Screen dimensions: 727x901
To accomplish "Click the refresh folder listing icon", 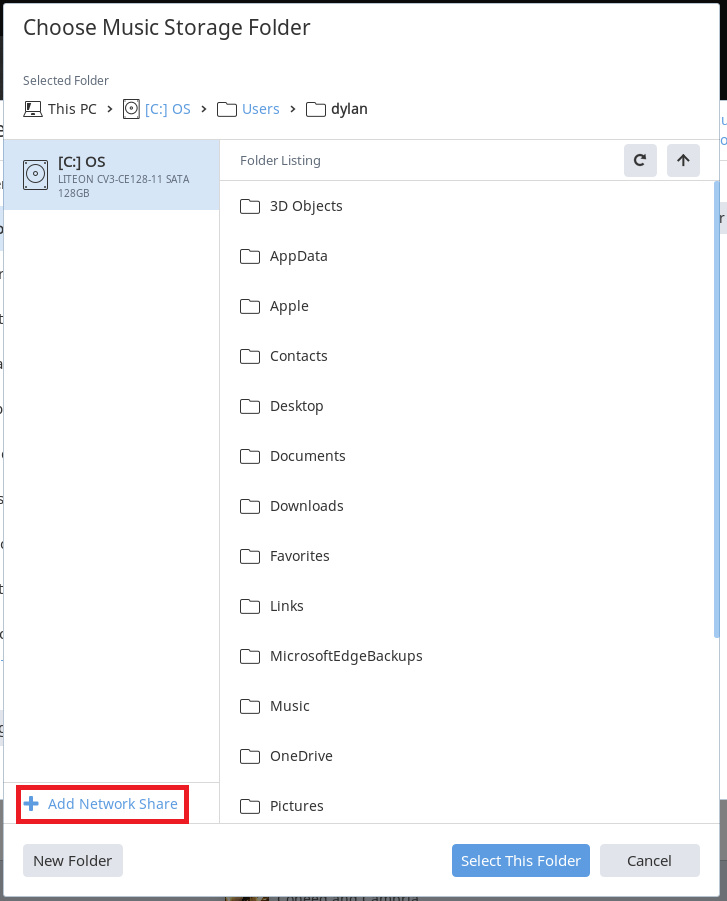I will 640,160.
